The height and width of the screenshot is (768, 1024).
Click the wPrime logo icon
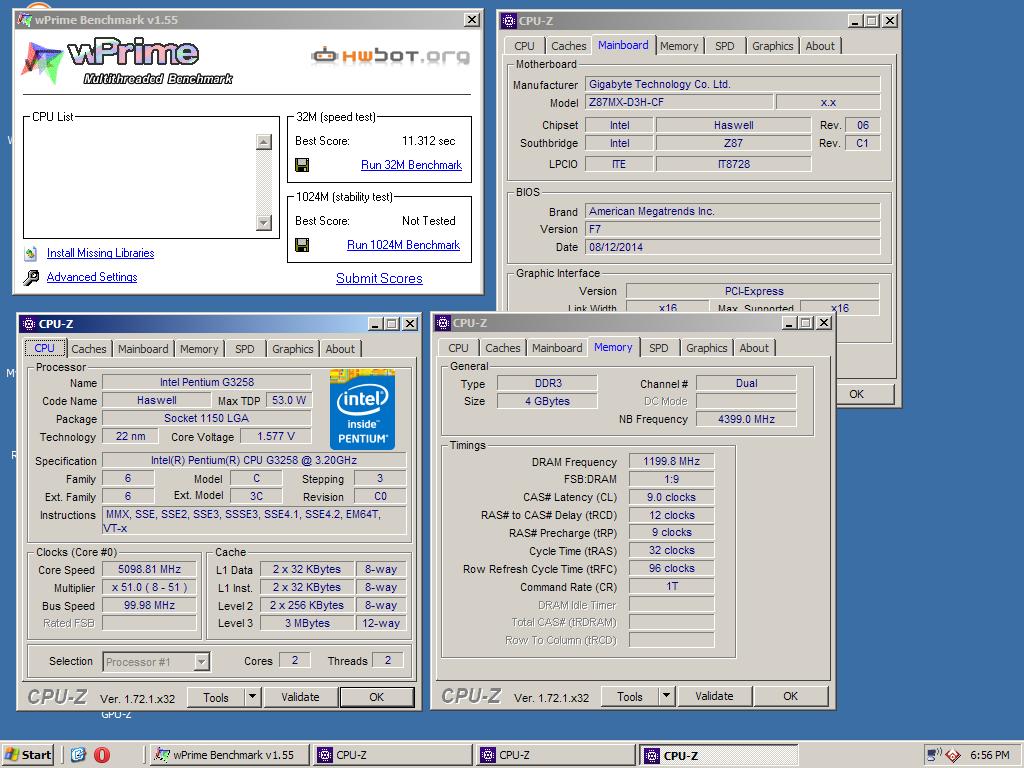coord(42,61)
